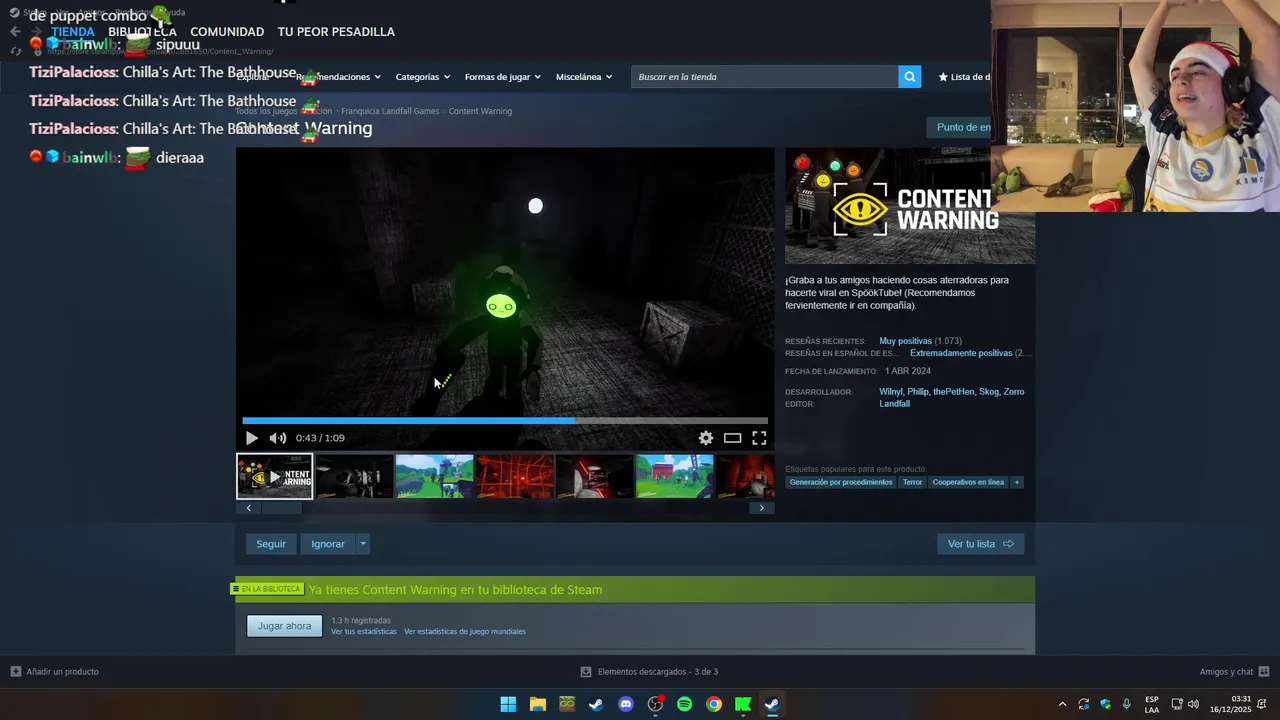Open File Explorer from the taskbar
The image size is (1280, 720).
coord(538,704)
